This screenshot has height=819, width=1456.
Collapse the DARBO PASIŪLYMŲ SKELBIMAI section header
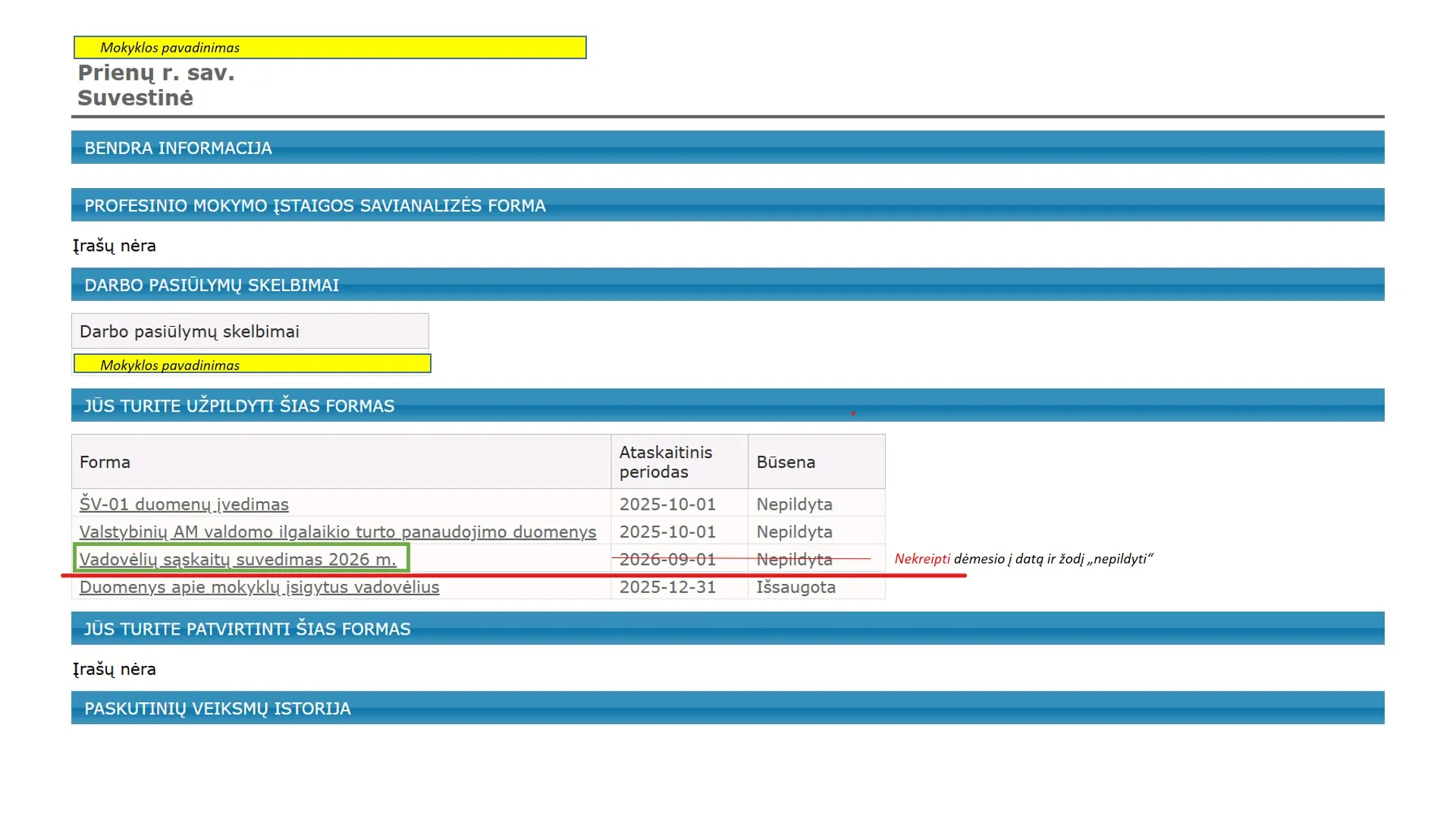pyautogui.click(x=212, y=285)
